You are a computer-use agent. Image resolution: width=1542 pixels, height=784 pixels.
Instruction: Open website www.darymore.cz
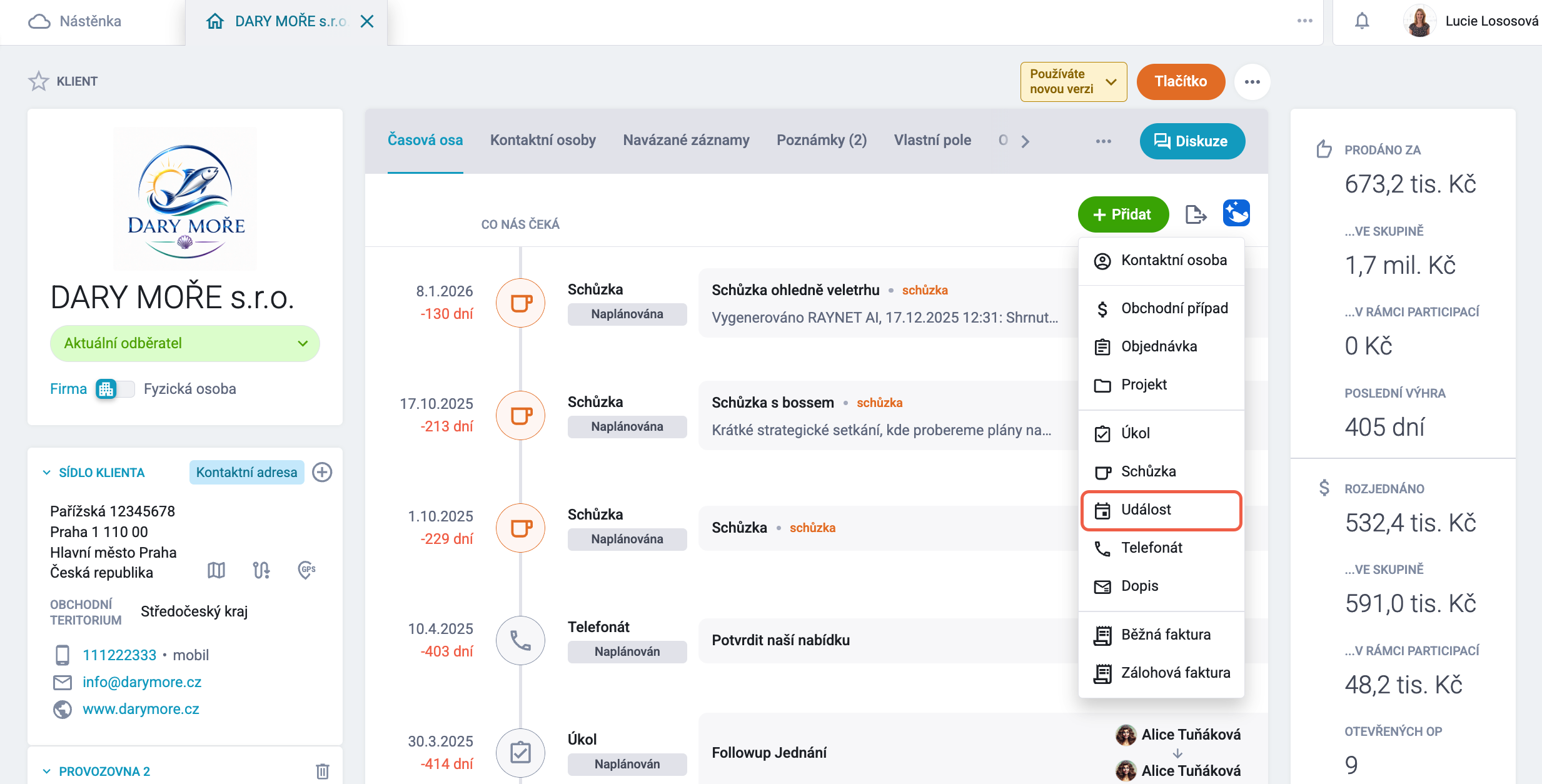(141, 709)
